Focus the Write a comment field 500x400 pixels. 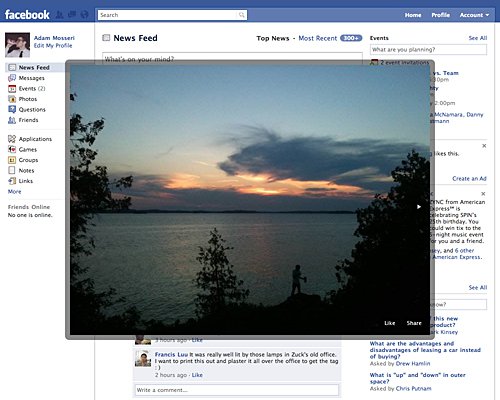point(237,390)
